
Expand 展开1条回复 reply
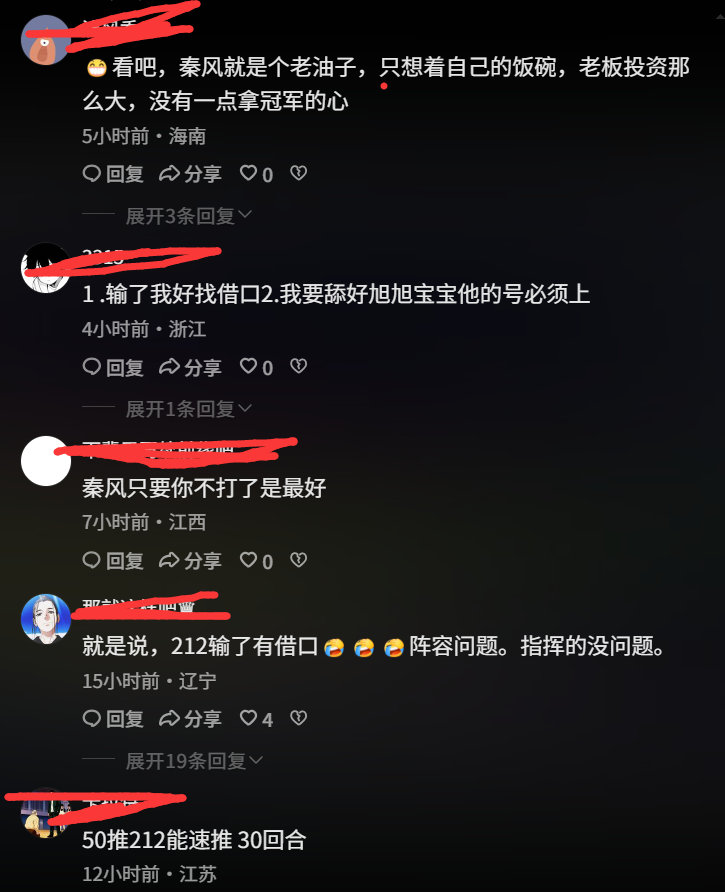coord(188,409)
